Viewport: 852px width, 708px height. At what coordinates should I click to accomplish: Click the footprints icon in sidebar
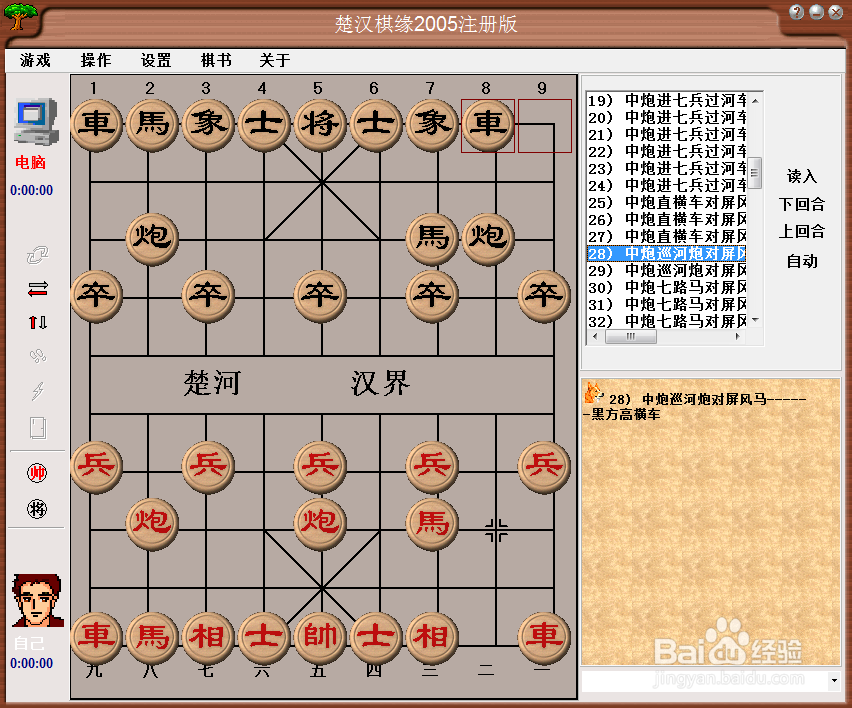37,356
